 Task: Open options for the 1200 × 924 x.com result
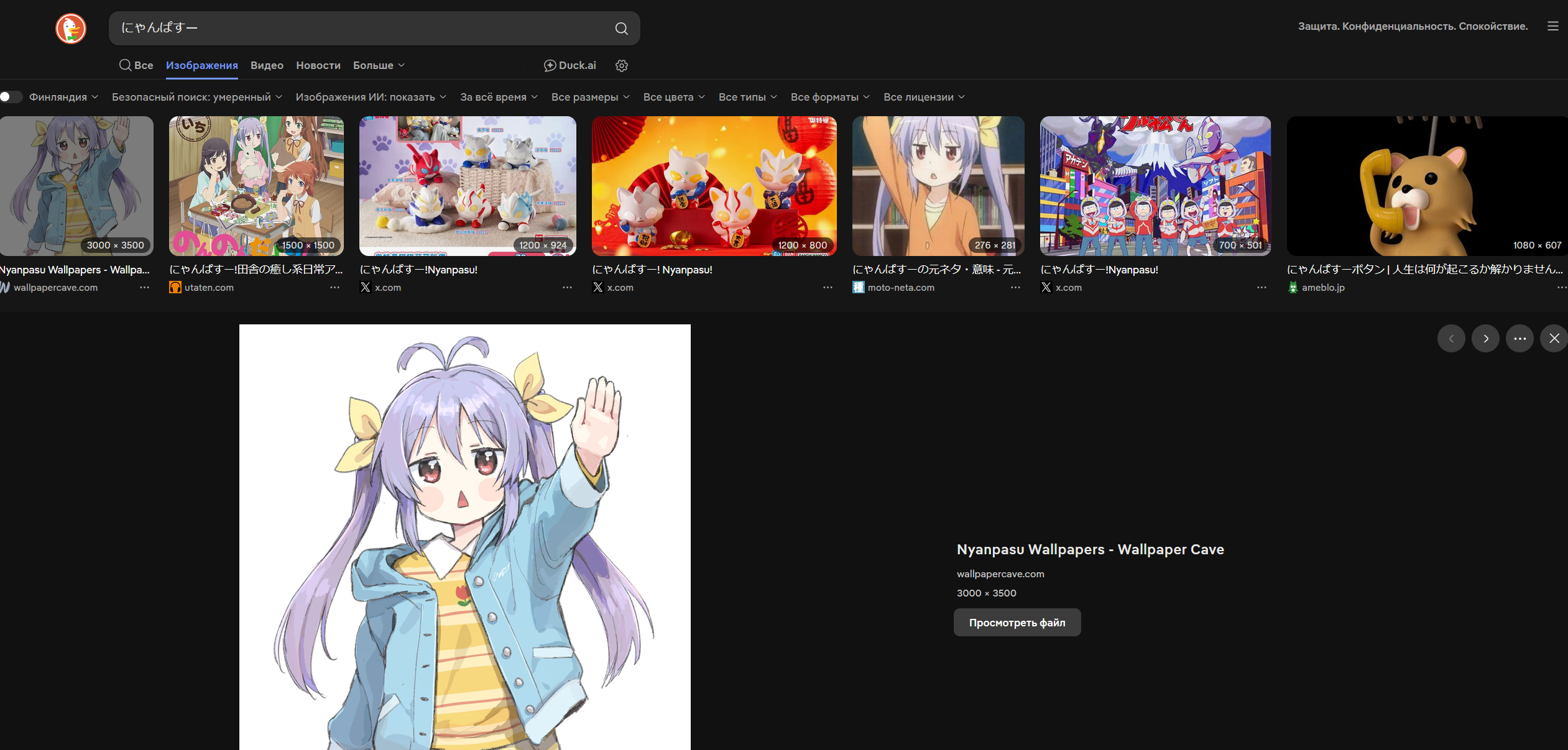pos(567,288)
